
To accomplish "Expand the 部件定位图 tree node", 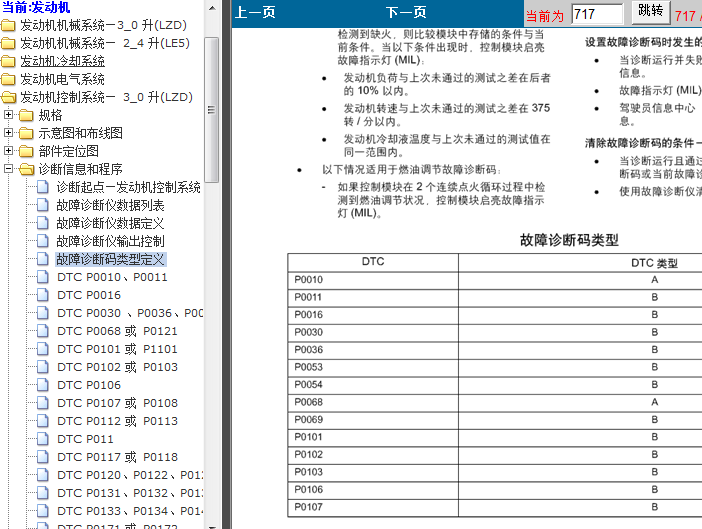I will coord(8,150).
